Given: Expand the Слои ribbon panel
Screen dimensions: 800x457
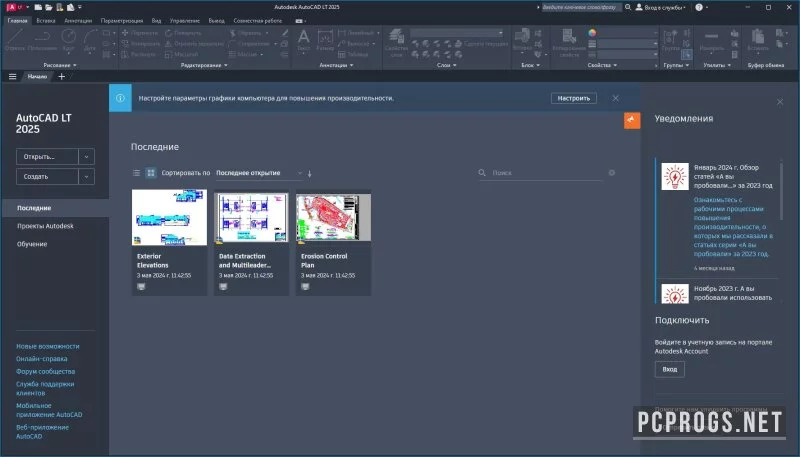Looking at the screenshot, I should point(446,65).
